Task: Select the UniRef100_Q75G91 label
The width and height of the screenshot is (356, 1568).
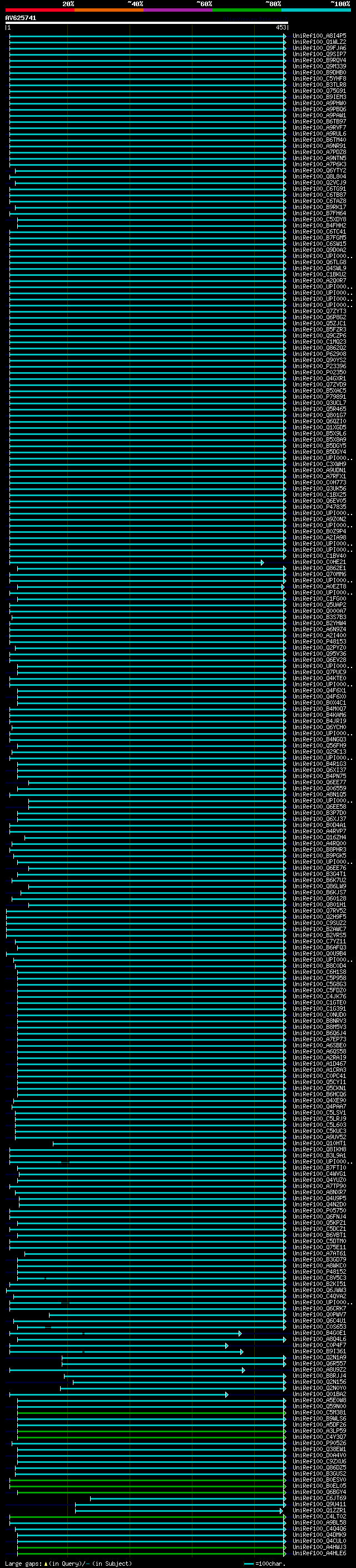Action: pyautogui.click(x=319, y=91)
